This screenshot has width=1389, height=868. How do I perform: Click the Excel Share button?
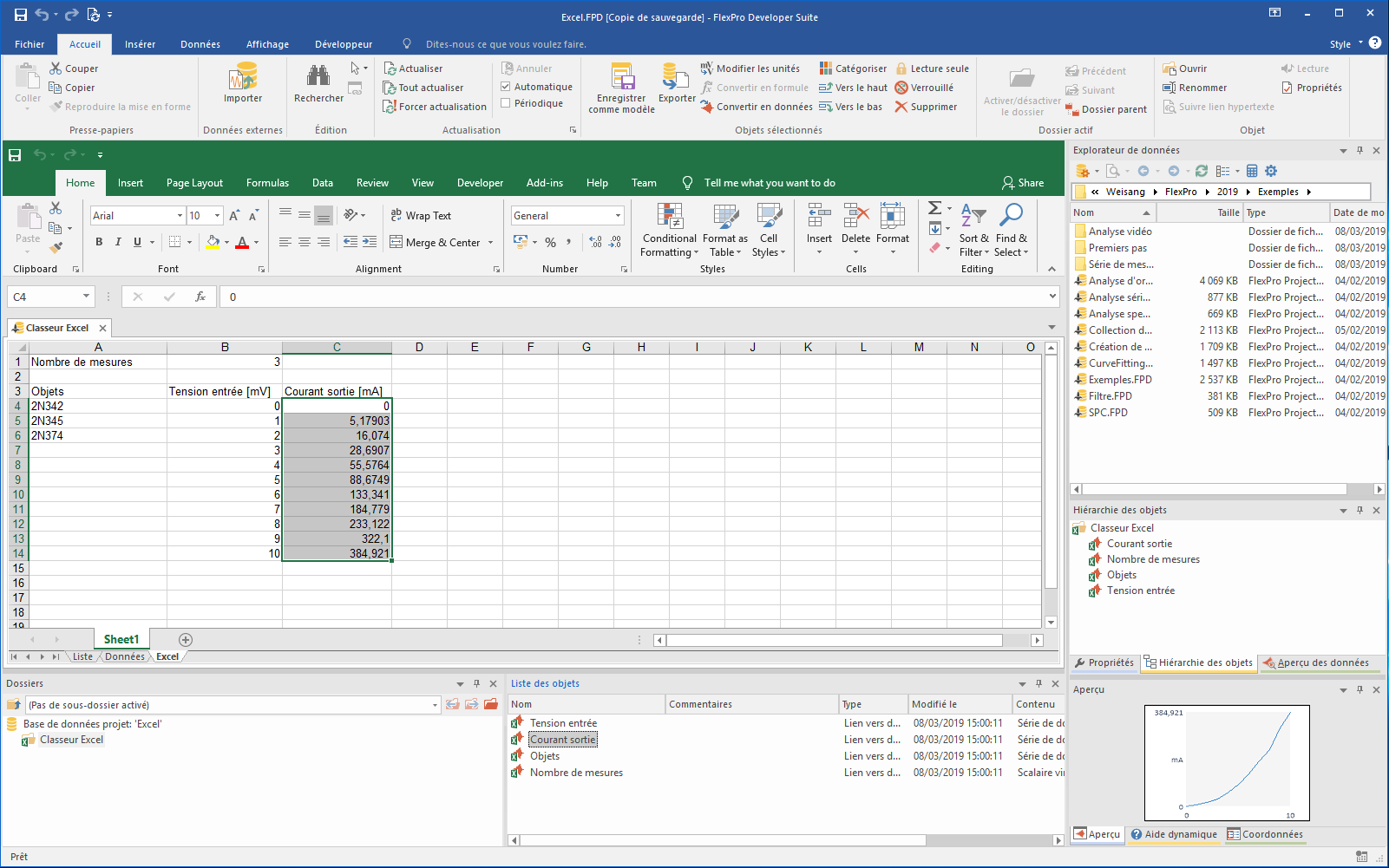[x=1023, y=183]
